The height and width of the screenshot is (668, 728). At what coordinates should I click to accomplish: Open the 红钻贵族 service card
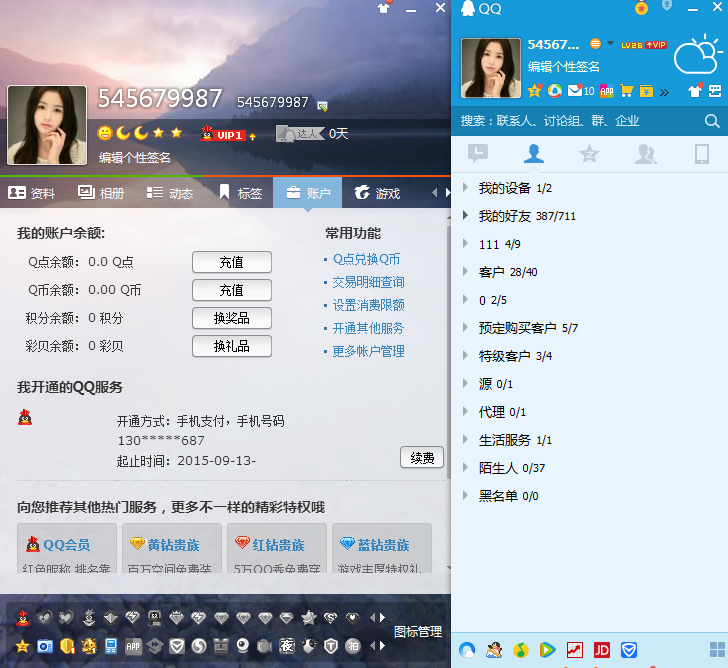coord(277,548)
